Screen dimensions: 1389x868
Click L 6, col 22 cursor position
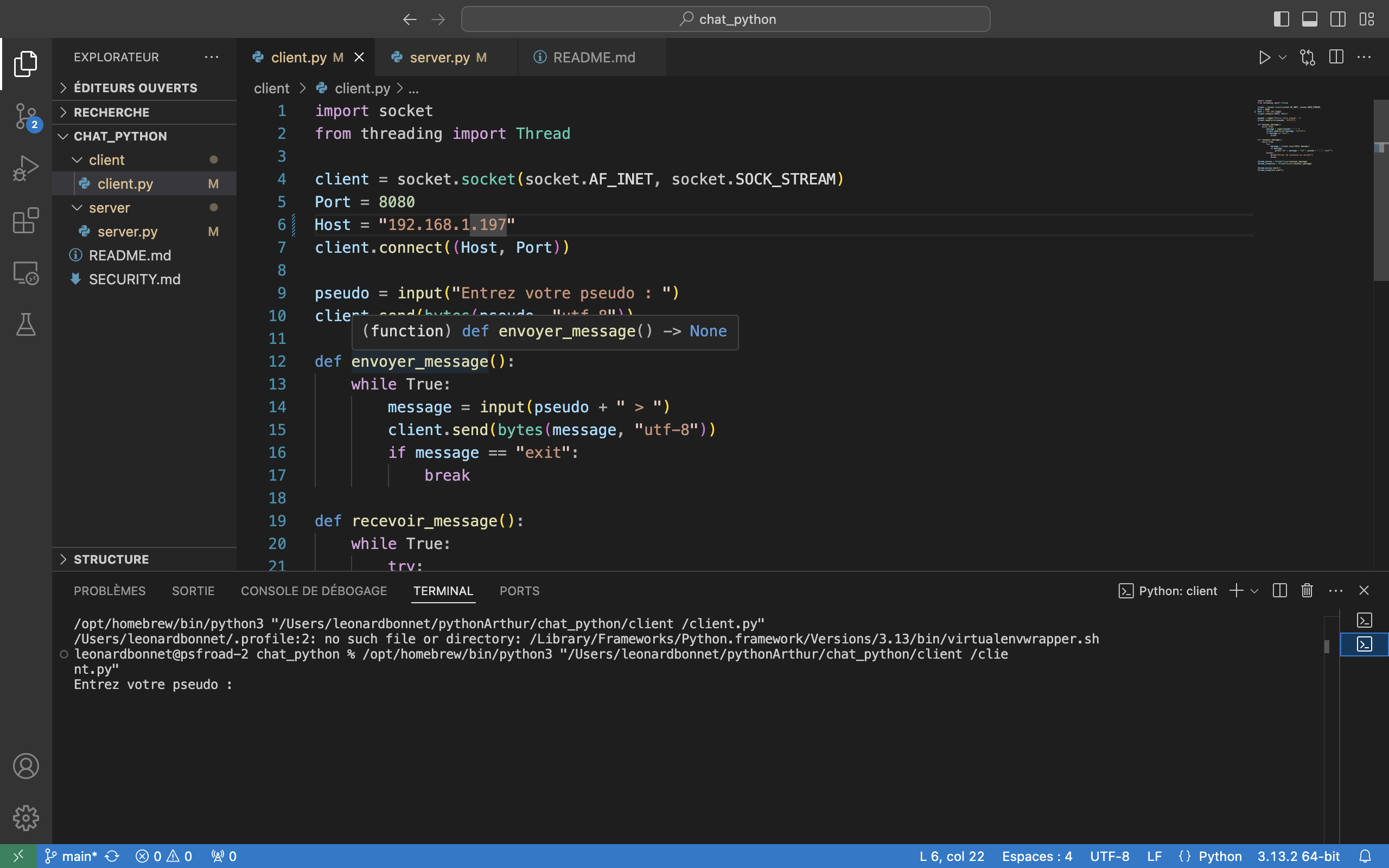(x=952, y=856)
